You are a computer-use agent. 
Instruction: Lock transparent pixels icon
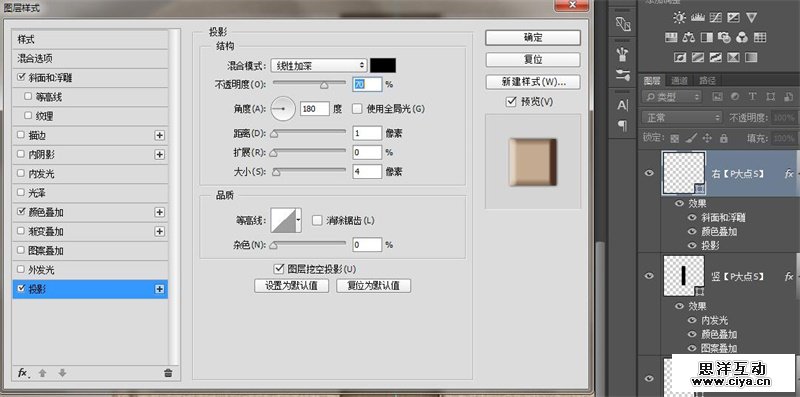coord(674,138)
